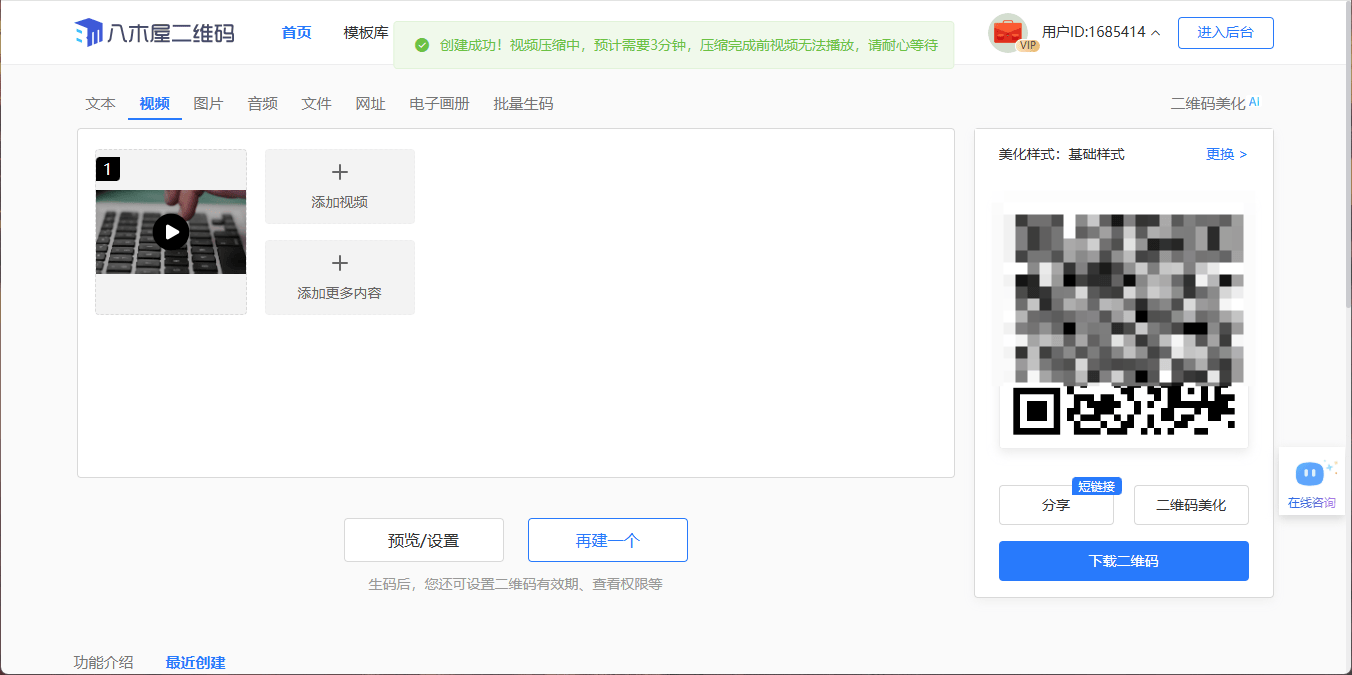Open the 二维码美化 AI link
This screenshot has height=675, width=1352.
pos(1214,104)
